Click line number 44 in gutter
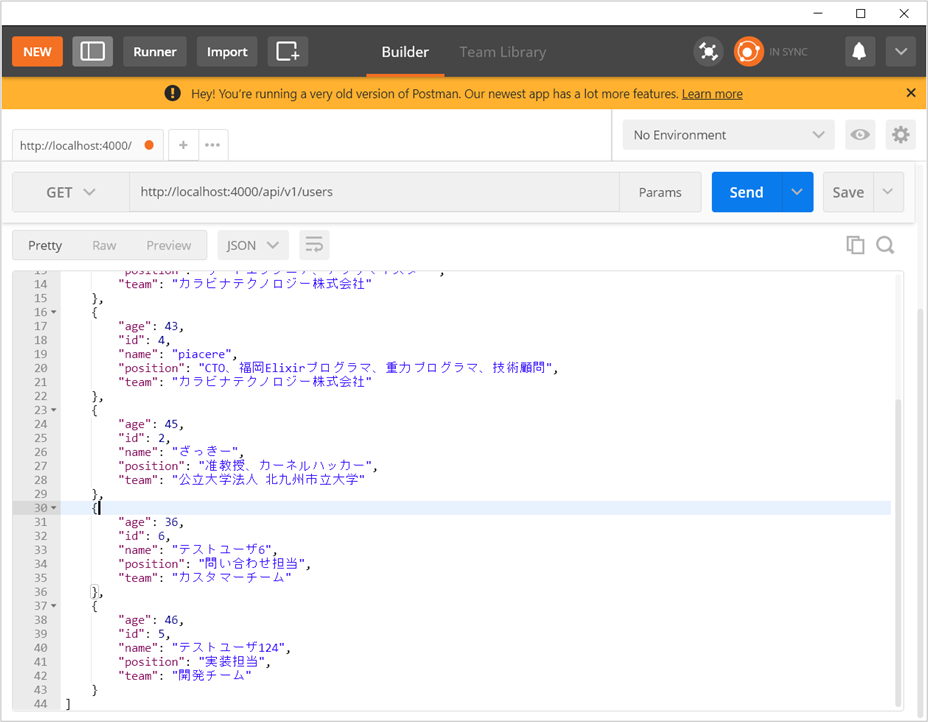928x722 pixels. pyautogui.click(x=40, y=704)
